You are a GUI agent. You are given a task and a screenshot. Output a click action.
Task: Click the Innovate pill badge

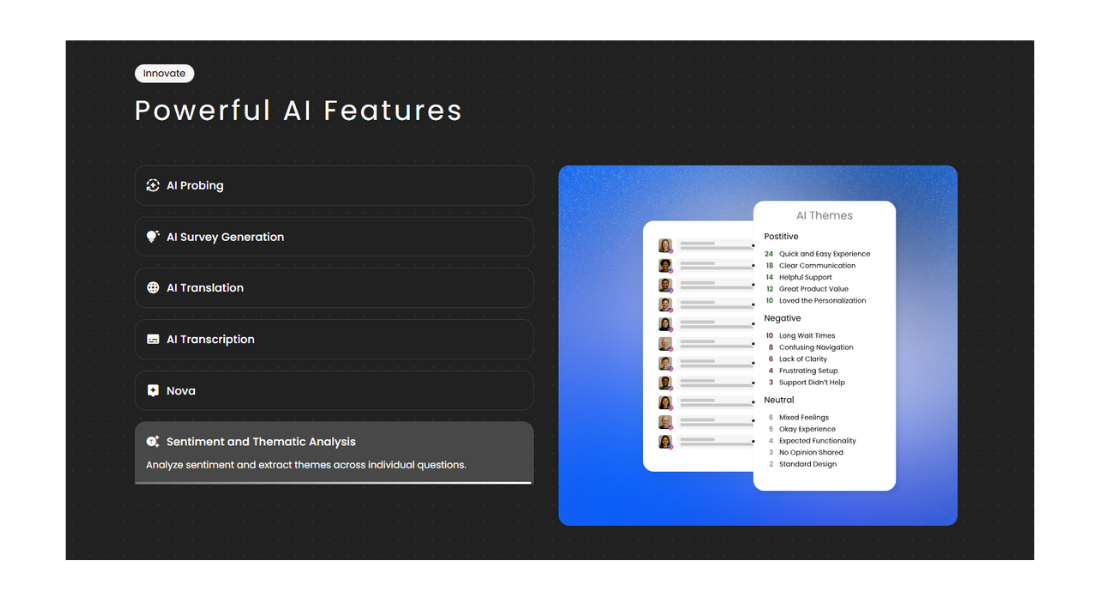[164, 73]
